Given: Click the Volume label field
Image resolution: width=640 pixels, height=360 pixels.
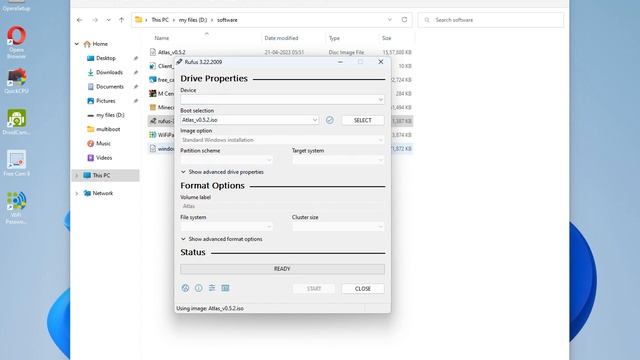Looking at the screenshot, I should point(282,206).
